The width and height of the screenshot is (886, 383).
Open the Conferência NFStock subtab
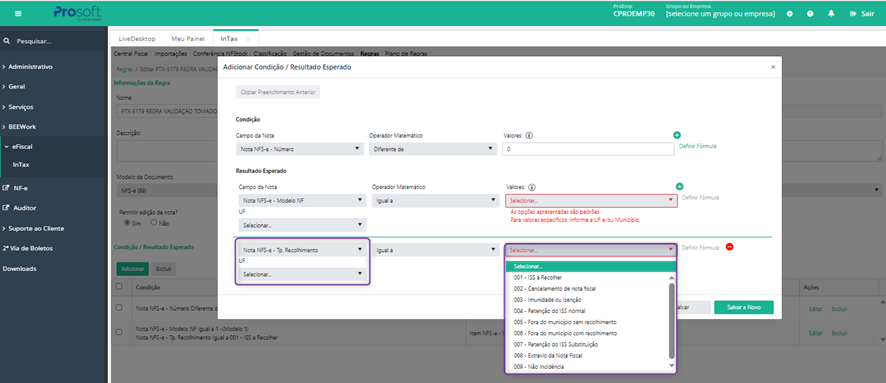click(x=220, y=54)
